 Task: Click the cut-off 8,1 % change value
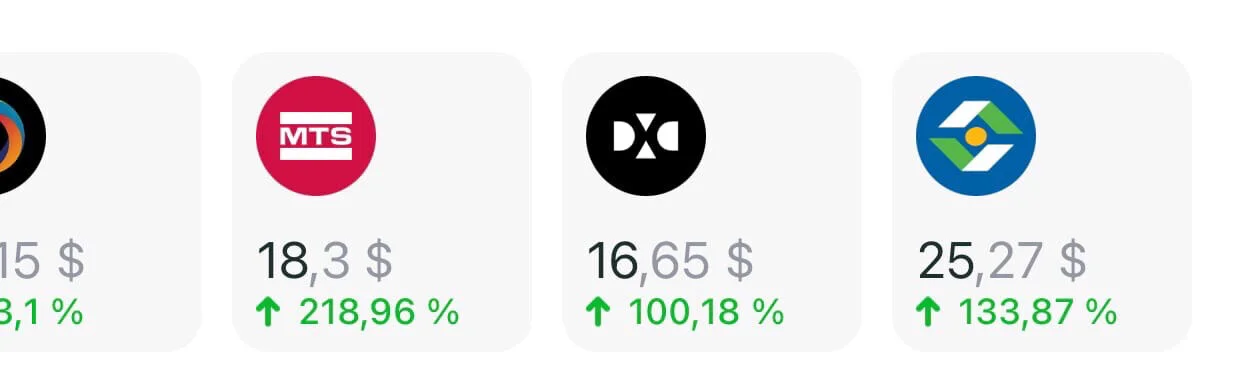pyautogui.click(x=42, y=313)
